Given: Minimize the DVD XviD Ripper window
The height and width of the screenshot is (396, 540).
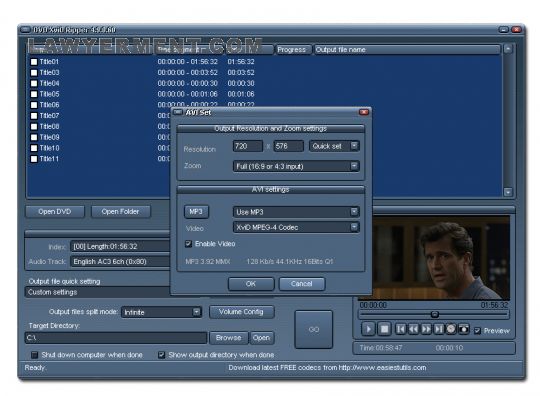Looking at the screenshot, I should pyautogui.click(x=503, y=30).
